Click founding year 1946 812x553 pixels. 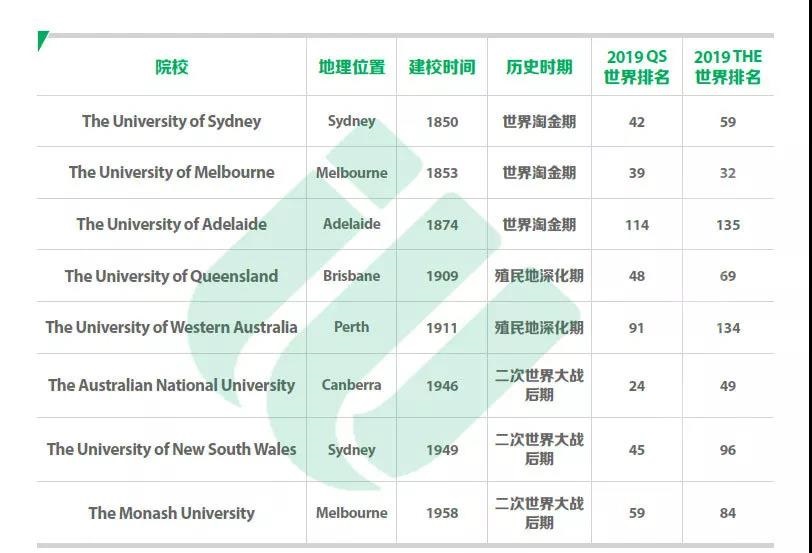pos(442,386)
